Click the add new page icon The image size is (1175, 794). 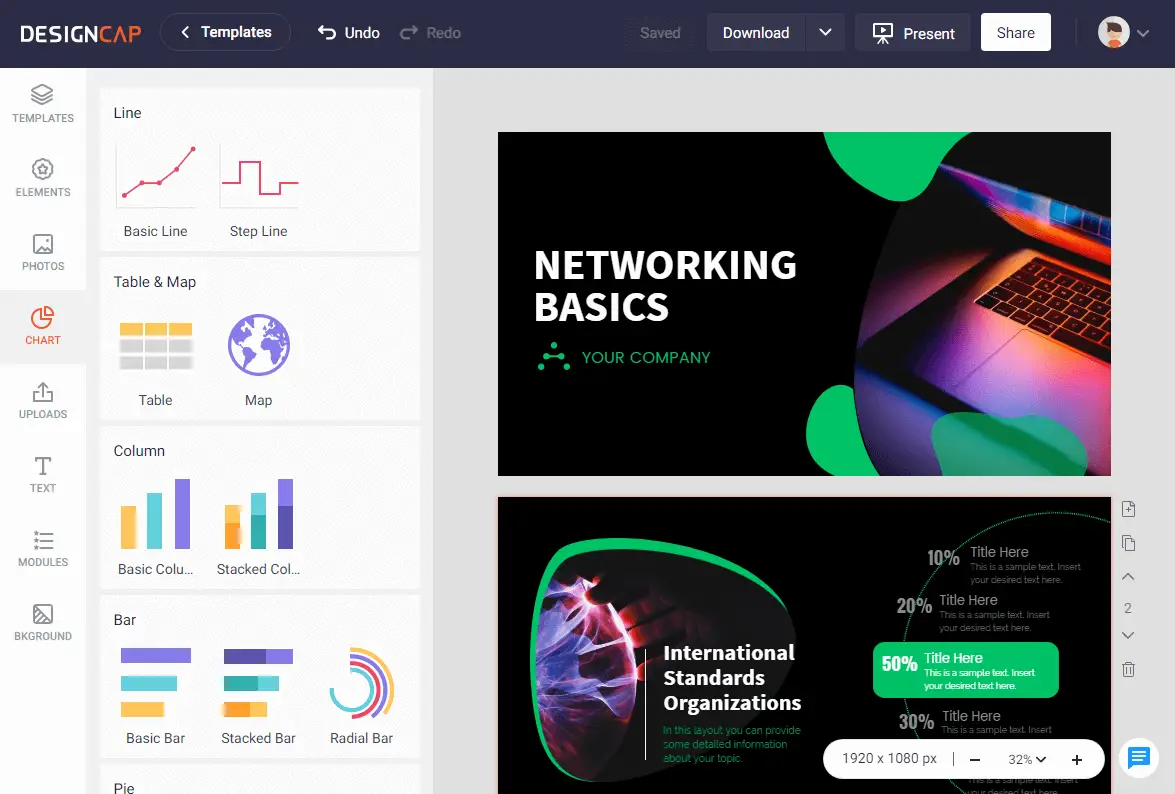click(x=1129, y=509)
